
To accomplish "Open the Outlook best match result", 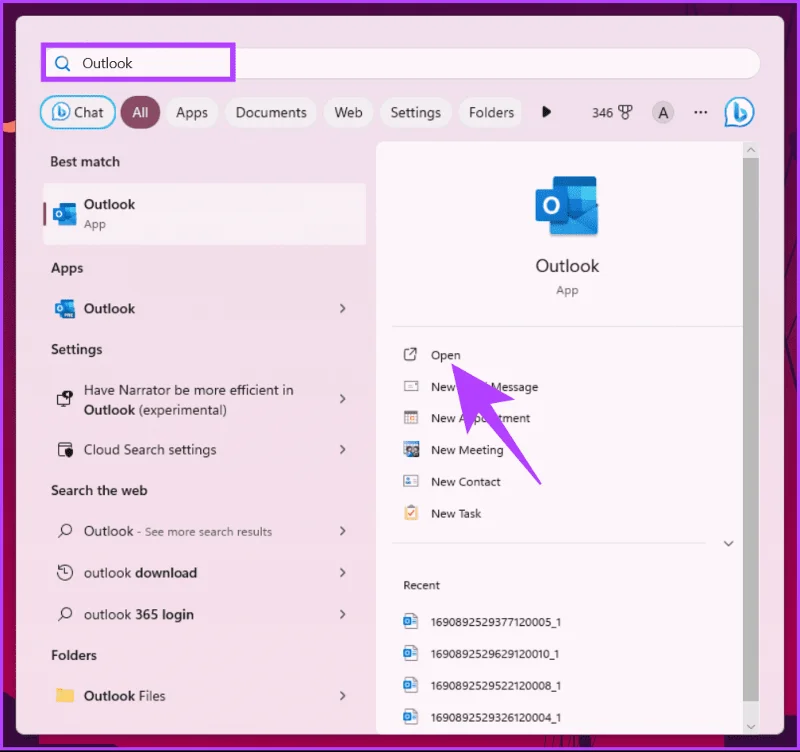I will pyautogui.click(x=205, y=214).
